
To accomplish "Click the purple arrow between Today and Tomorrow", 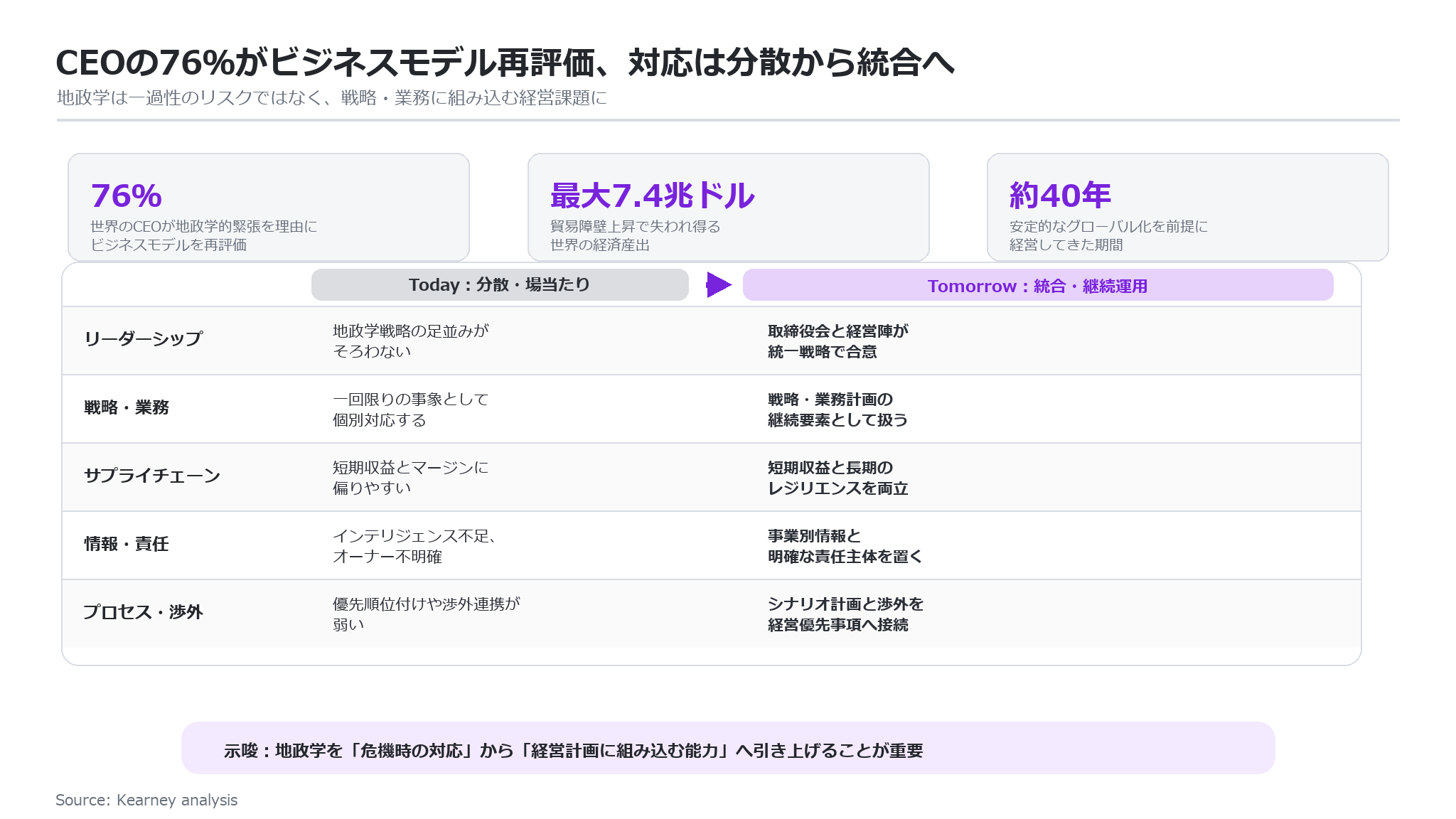I will click(x=719, y=285).
